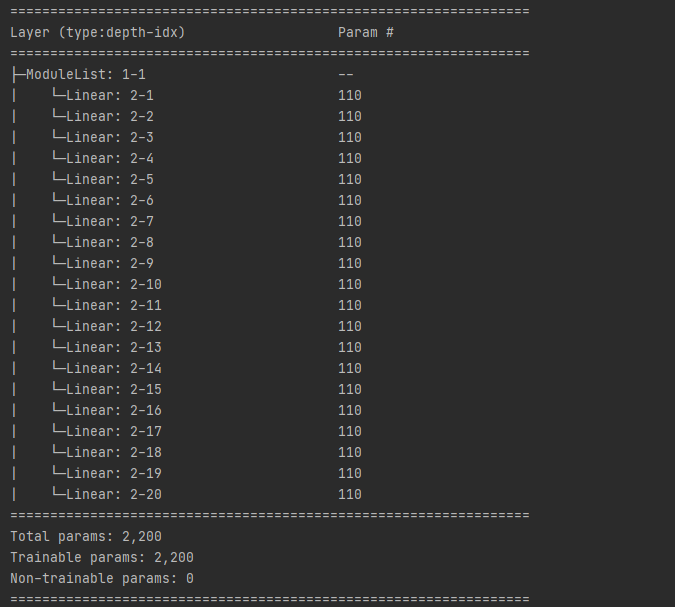Click the Non-trainable params: 0 line
Screen dimensions: 675x607
[x=102, y=578]
